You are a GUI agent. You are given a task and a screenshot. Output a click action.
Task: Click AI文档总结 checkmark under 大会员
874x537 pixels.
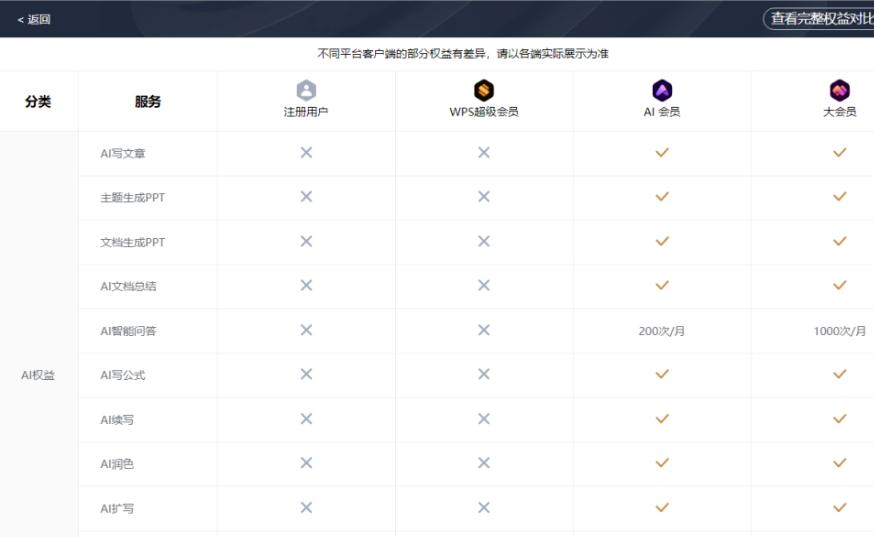839,286
